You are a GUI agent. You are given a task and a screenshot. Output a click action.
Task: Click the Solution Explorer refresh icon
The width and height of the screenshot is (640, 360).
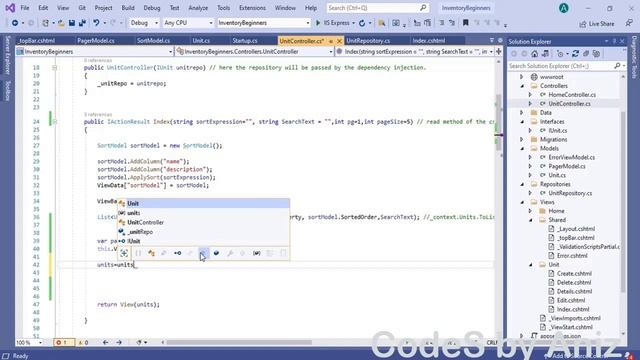576,53
